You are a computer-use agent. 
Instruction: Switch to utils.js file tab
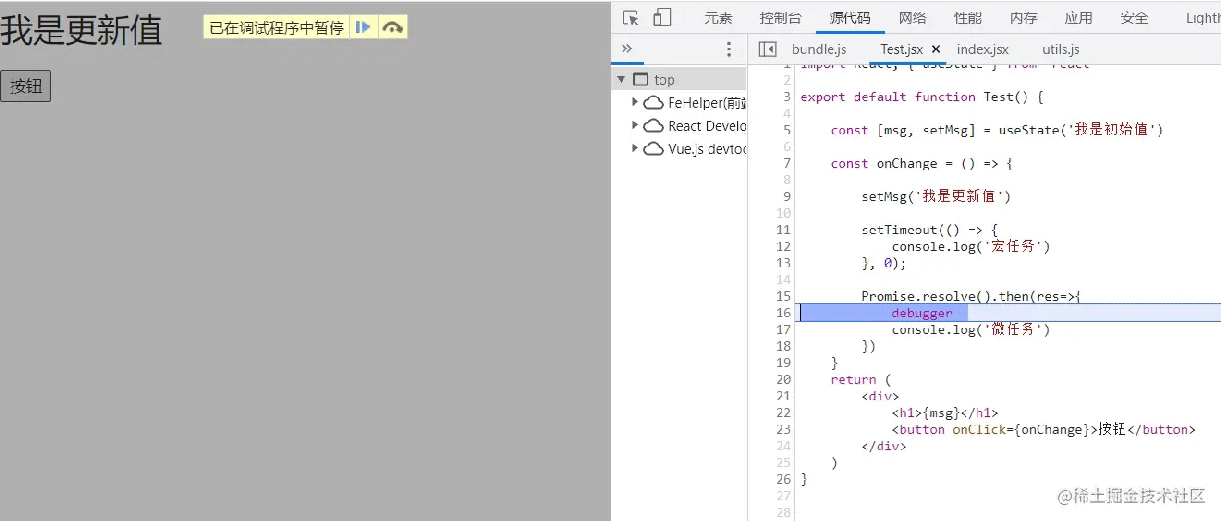tap(1061, 49)
